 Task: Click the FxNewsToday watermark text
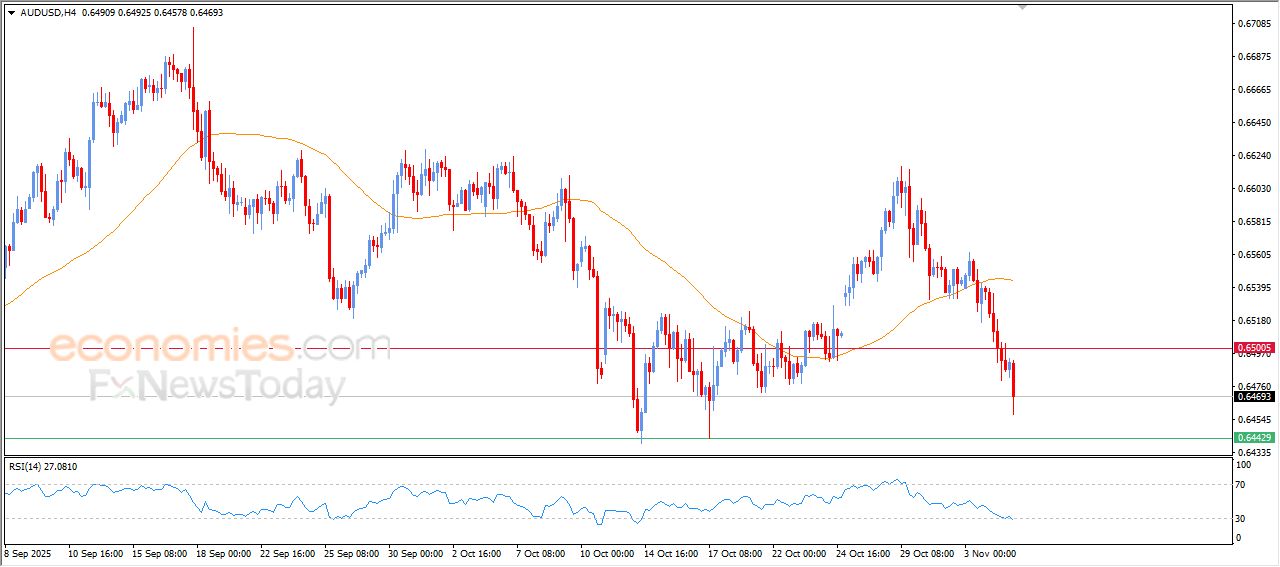click(218, 386)
